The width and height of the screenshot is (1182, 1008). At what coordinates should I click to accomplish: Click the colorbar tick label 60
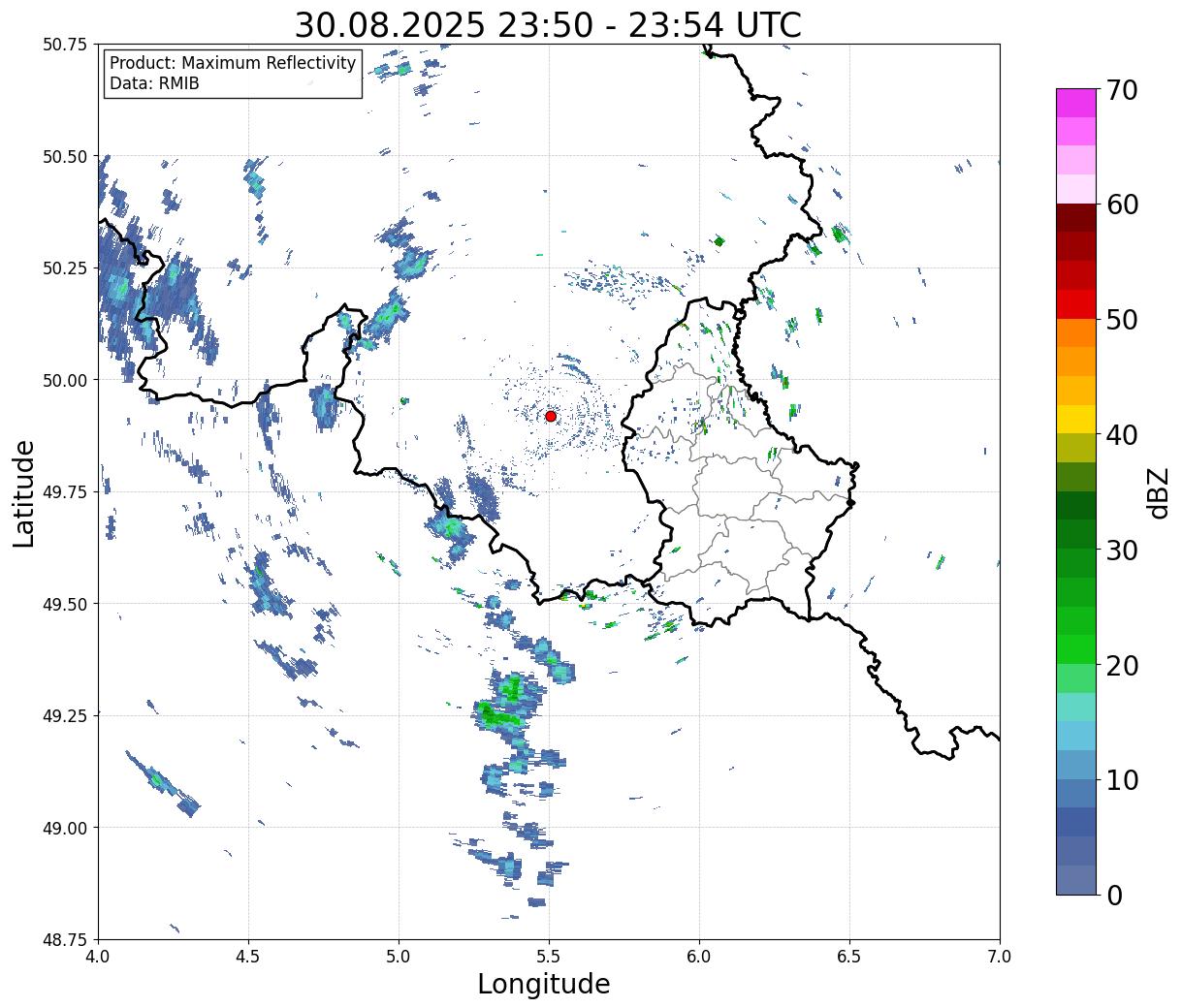click(1122, 205)
